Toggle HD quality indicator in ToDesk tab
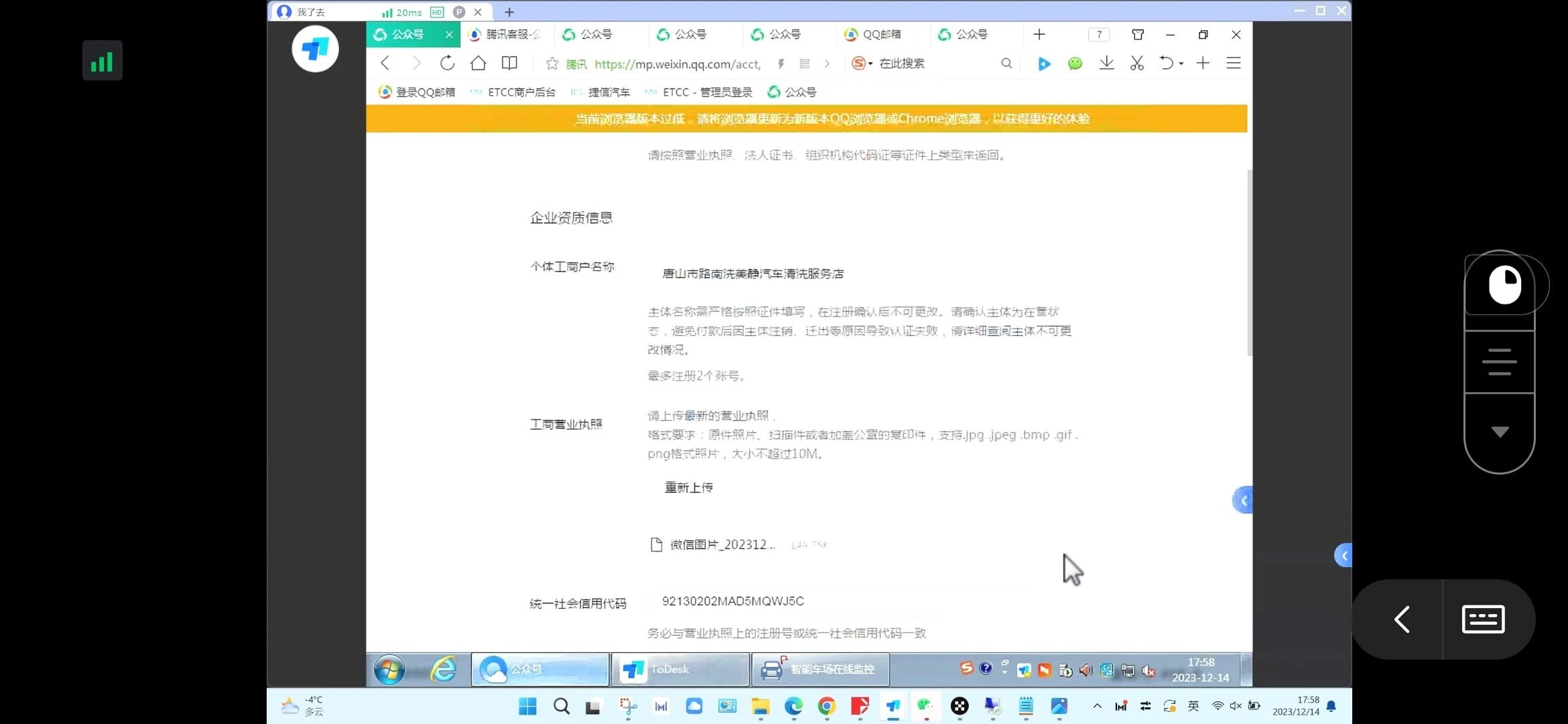The width and height of the screenshot is (1568, 724). tap(437, 12)
